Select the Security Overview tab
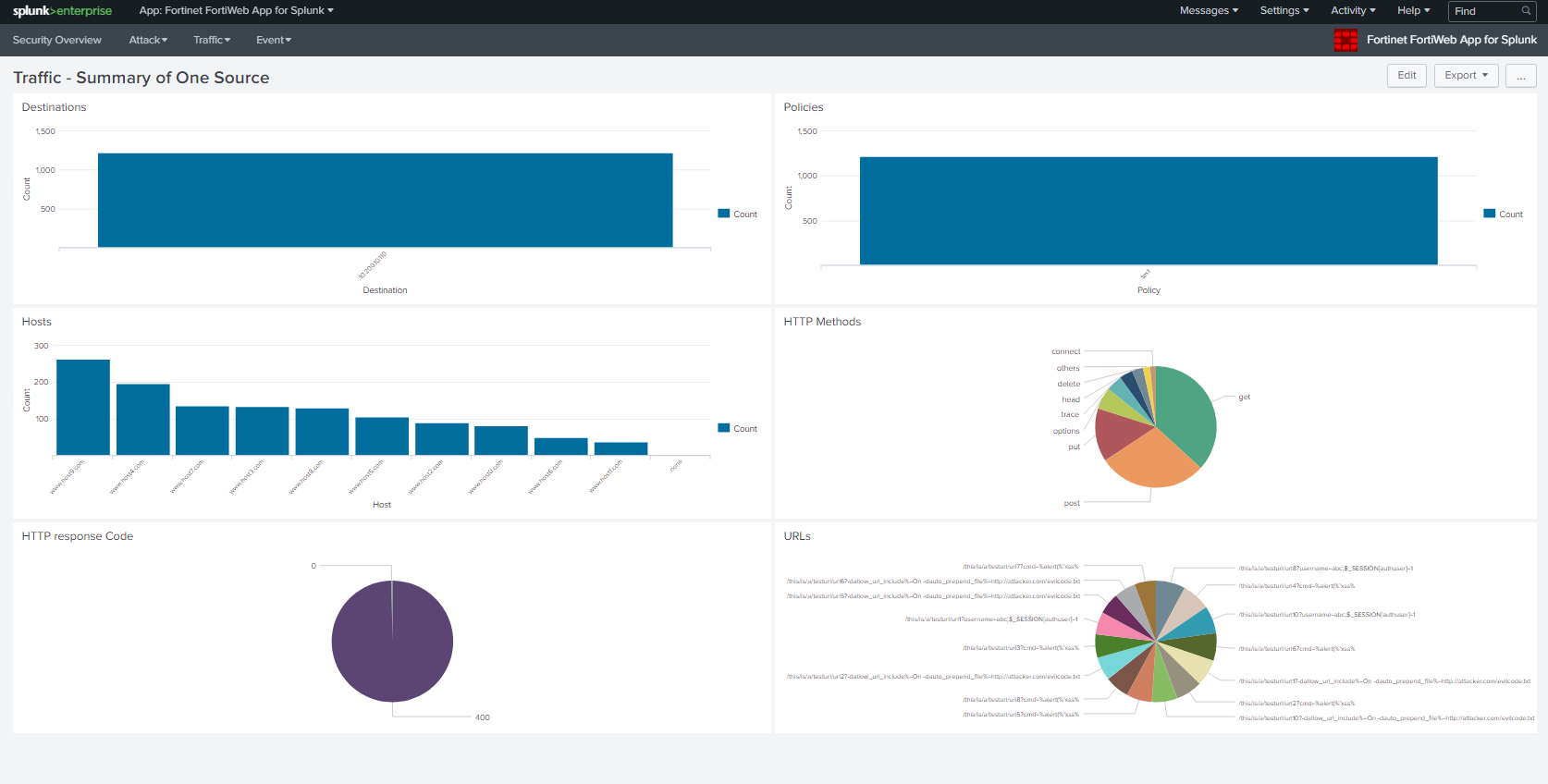Viewport: 1548px width, 784px height. 57,40
